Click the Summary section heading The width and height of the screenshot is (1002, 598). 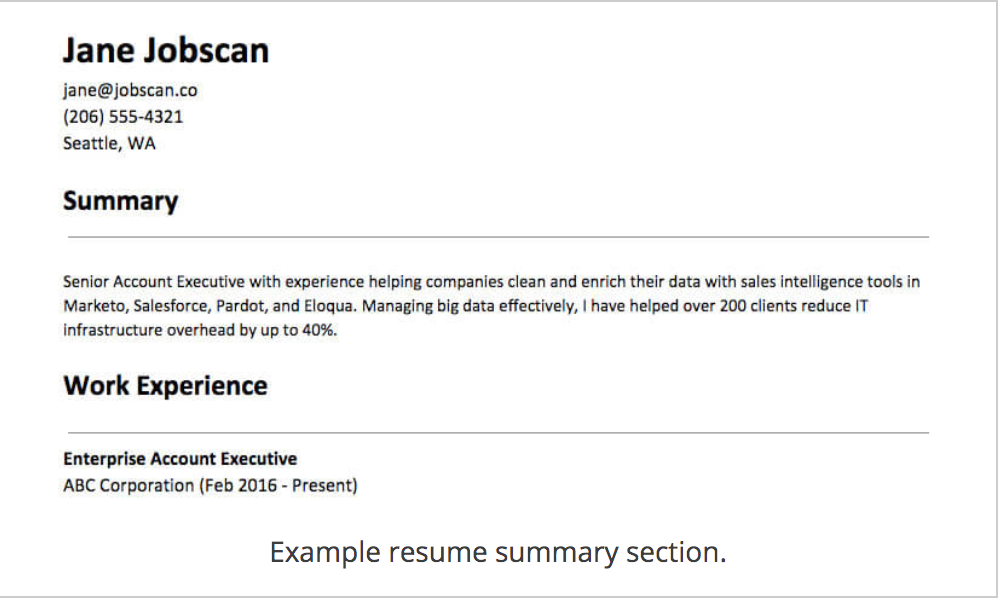point(120,201)
